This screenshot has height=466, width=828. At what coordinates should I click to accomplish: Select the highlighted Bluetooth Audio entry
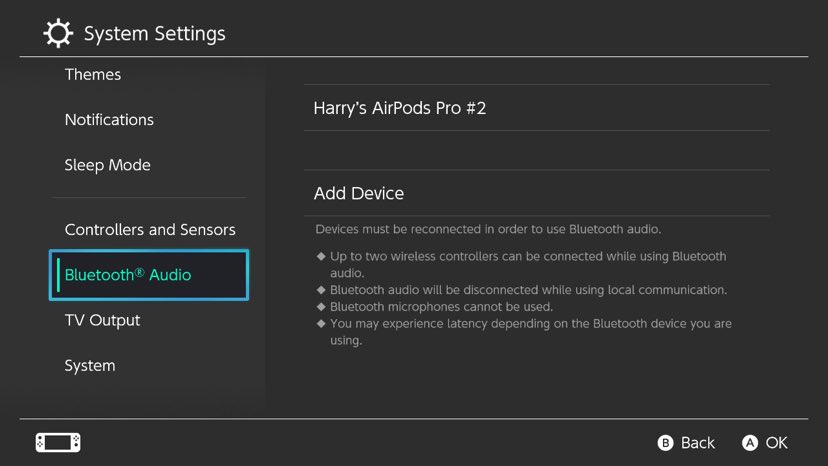point(149,275)
